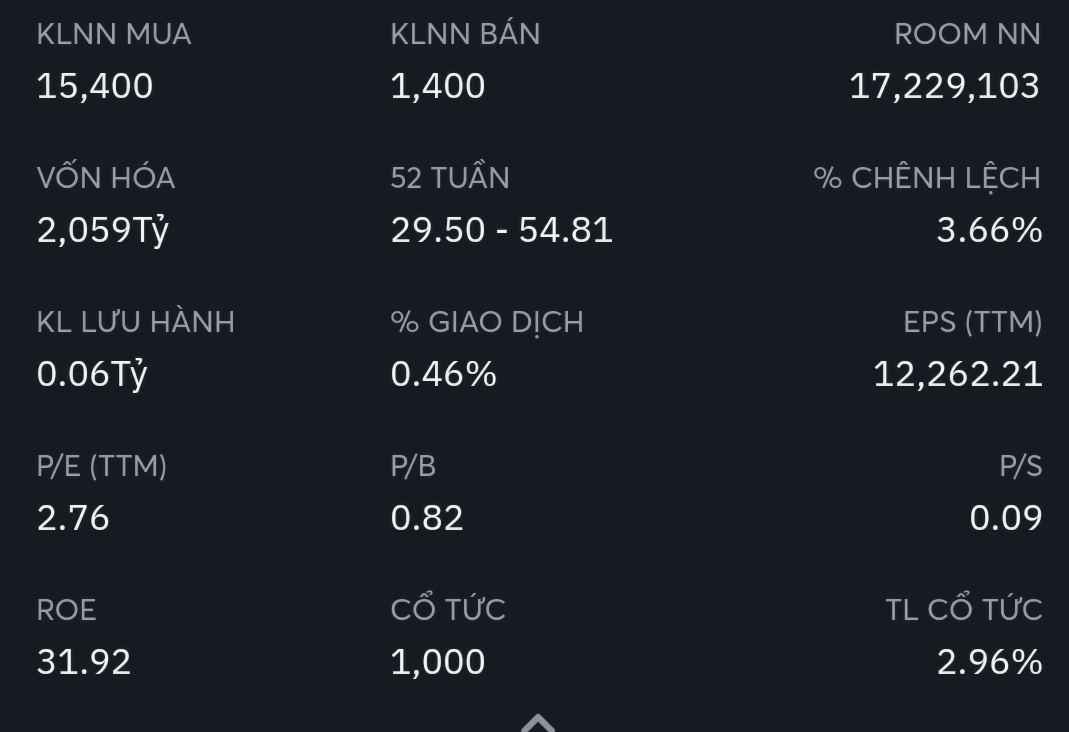The height and width of the screenshot is (732, 1069).
Task: Tap the TL CỔ TỨC value 2.96%
Action: 989,662
